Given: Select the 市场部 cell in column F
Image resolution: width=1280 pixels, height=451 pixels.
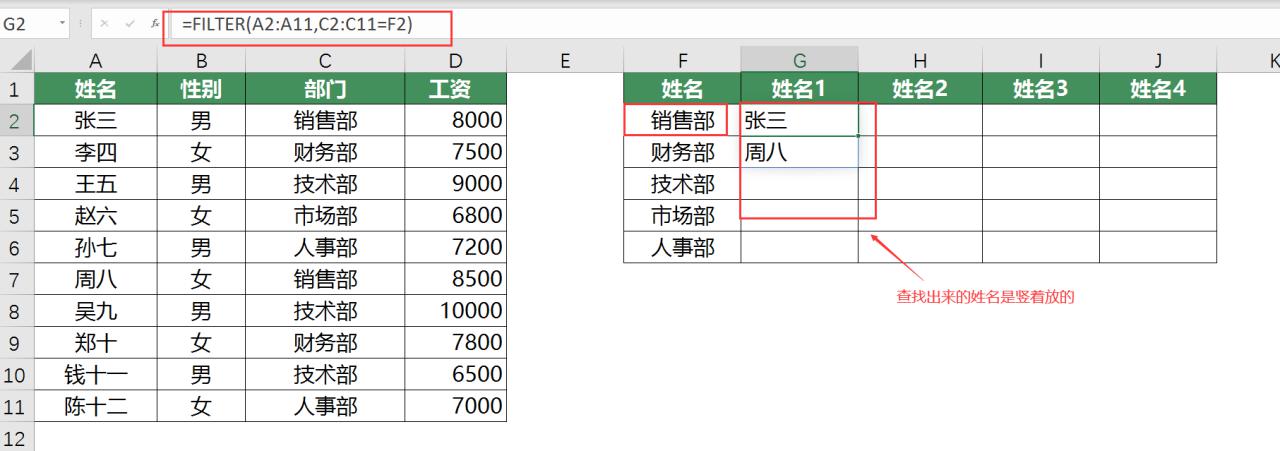Looking at the screenshot, I should coord(682,216).
